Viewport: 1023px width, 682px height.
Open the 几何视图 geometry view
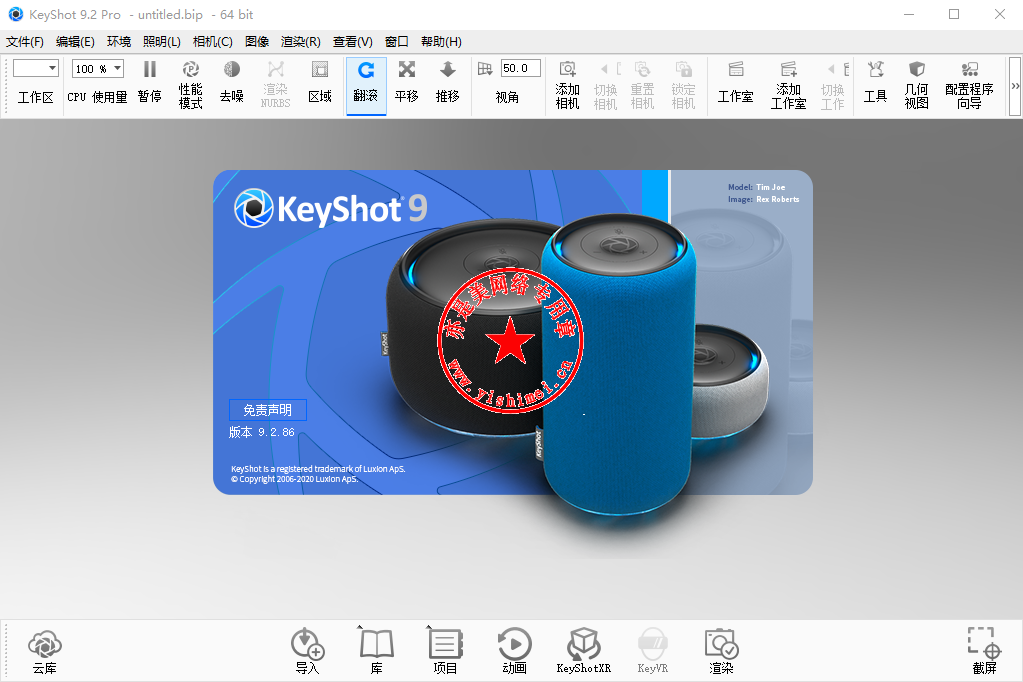(917, 85)
